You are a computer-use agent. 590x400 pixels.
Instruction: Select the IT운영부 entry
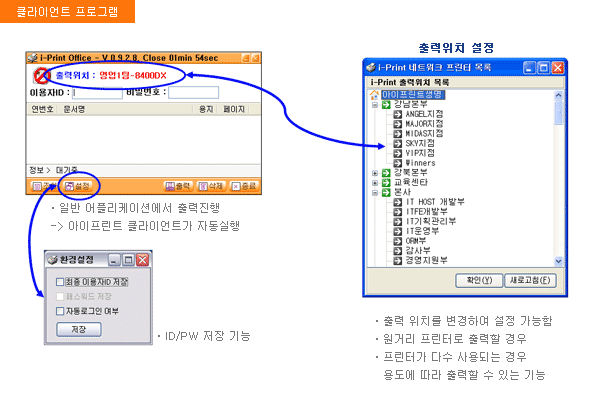point(423,231)
